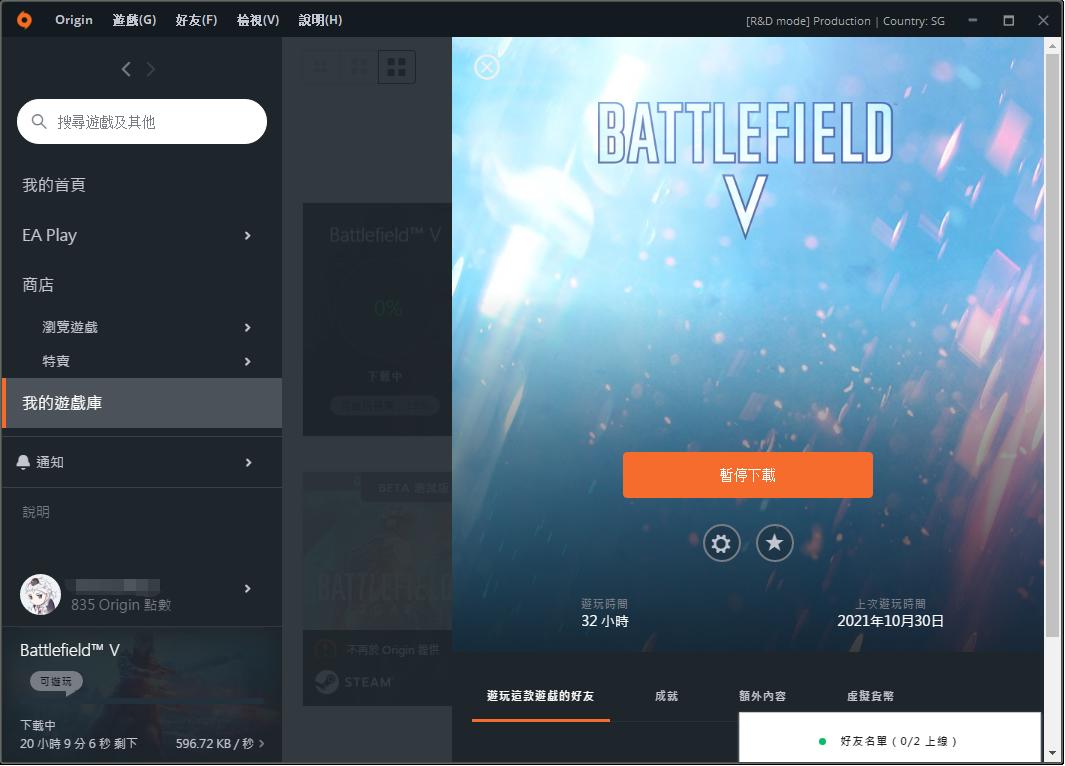Switch to the 成就 tab
The image size is (1065, 766).
[x=666, y=696]
